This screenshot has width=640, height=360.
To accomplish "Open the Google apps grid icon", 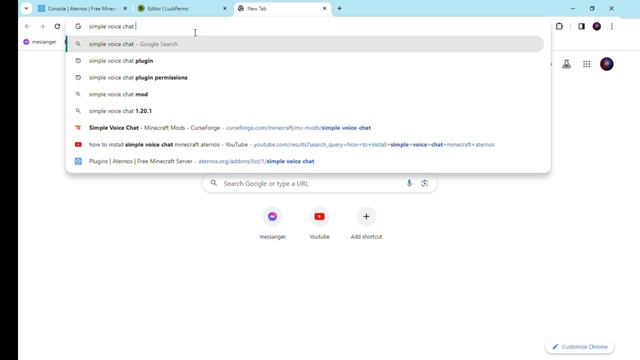I will coord(587,64).
